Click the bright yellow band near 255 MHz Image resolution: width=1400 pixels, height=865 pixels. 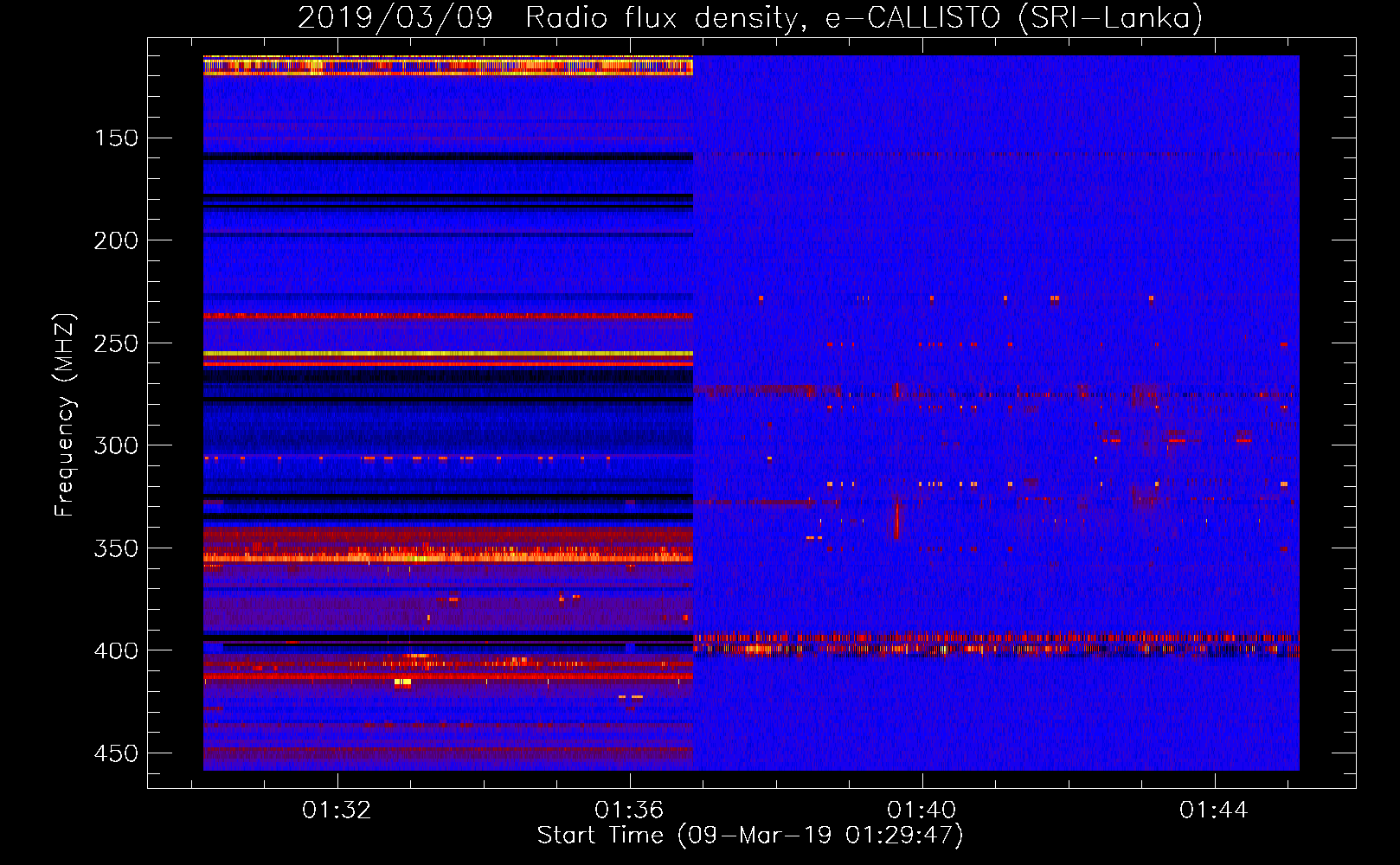(x=448, y=354)
